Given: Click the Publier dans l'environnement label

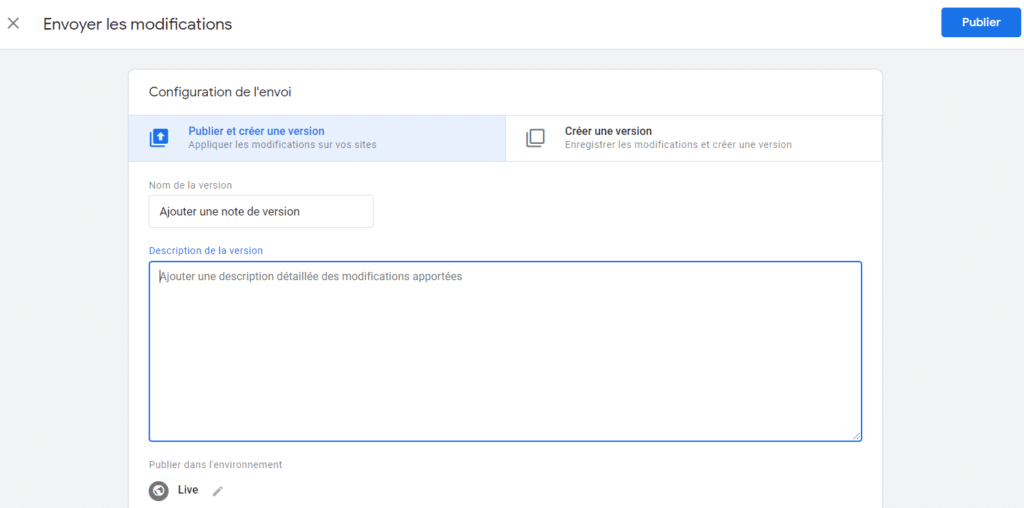Looking at the screenshot, I should point(216,465).
